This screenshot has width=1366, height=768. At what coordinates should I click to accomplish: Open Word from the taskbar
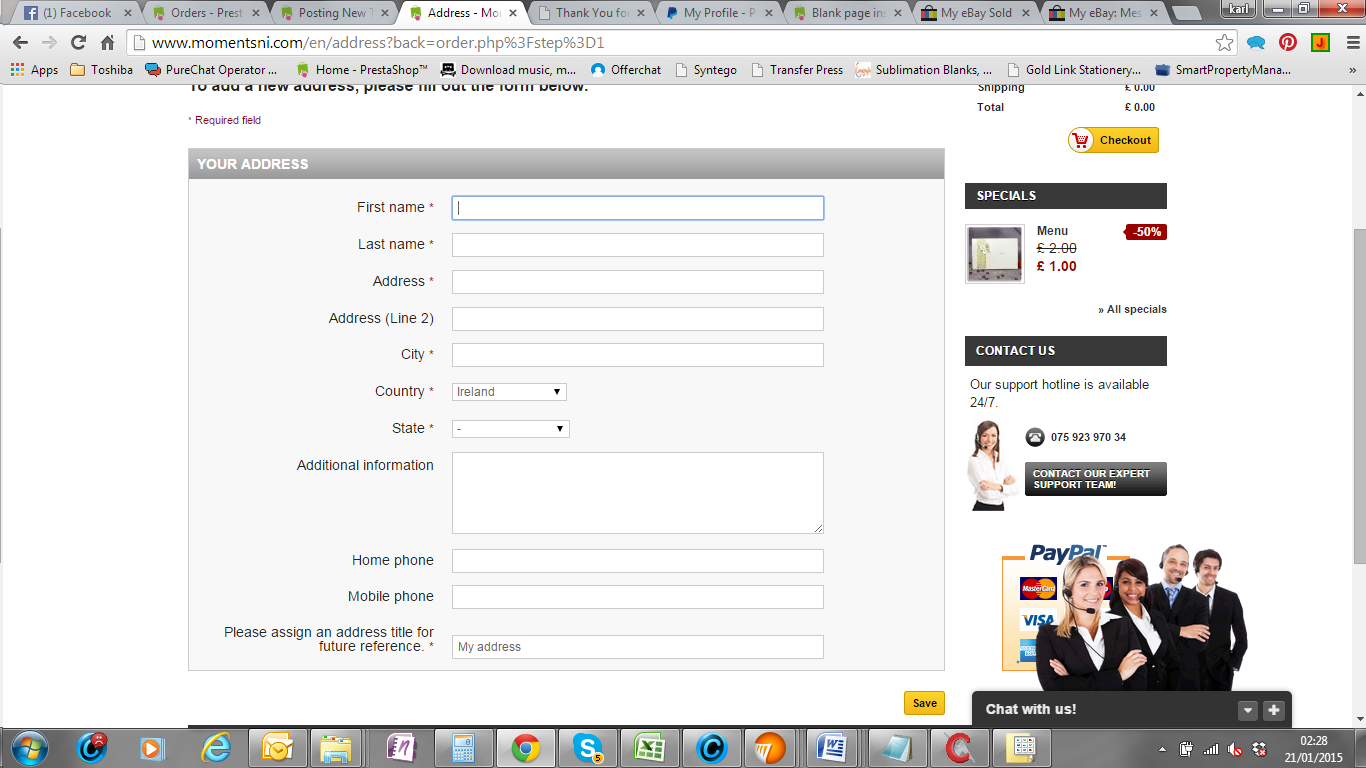coord(832,748)
